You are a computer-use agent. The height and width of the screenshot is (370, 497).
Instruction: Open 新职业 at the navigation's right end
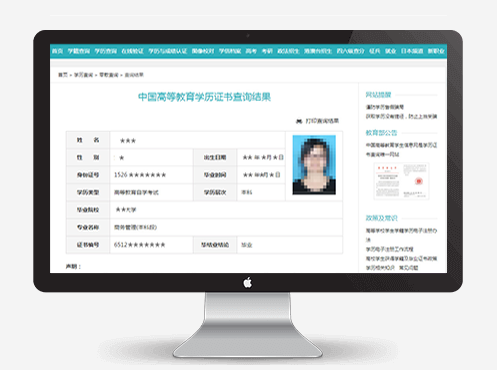(436, 51)
